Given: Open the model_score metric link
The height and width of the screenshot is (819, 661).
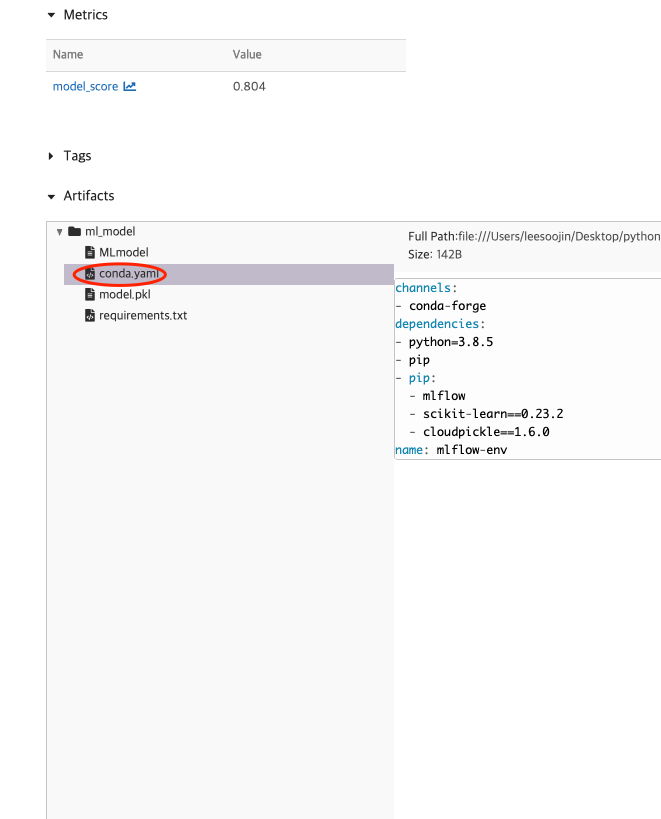Looking at the screenshot, I should tap(86, 87).
